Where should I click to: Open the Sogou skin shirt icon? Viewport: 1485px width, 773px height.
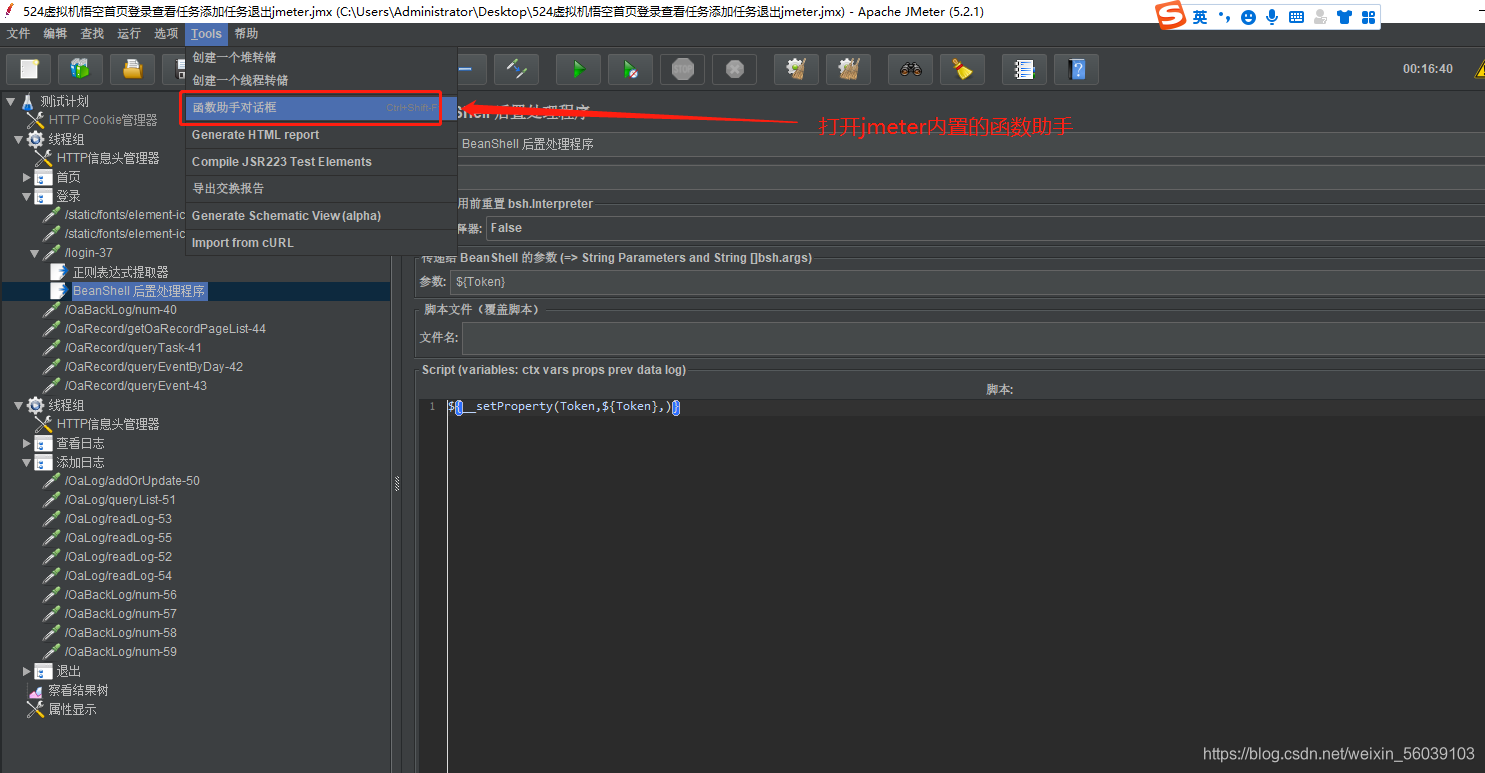1344,17
